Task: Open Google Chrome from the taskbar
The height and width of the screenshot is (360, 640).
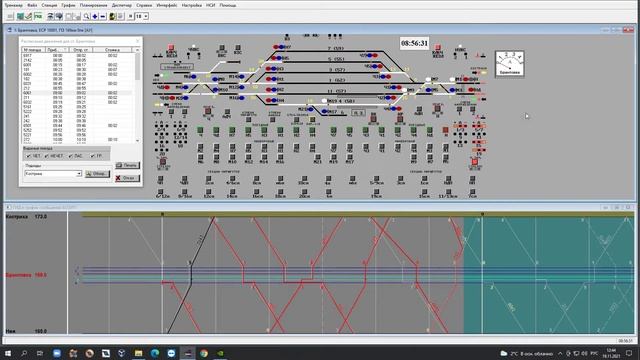Action: tap(204, 353)
